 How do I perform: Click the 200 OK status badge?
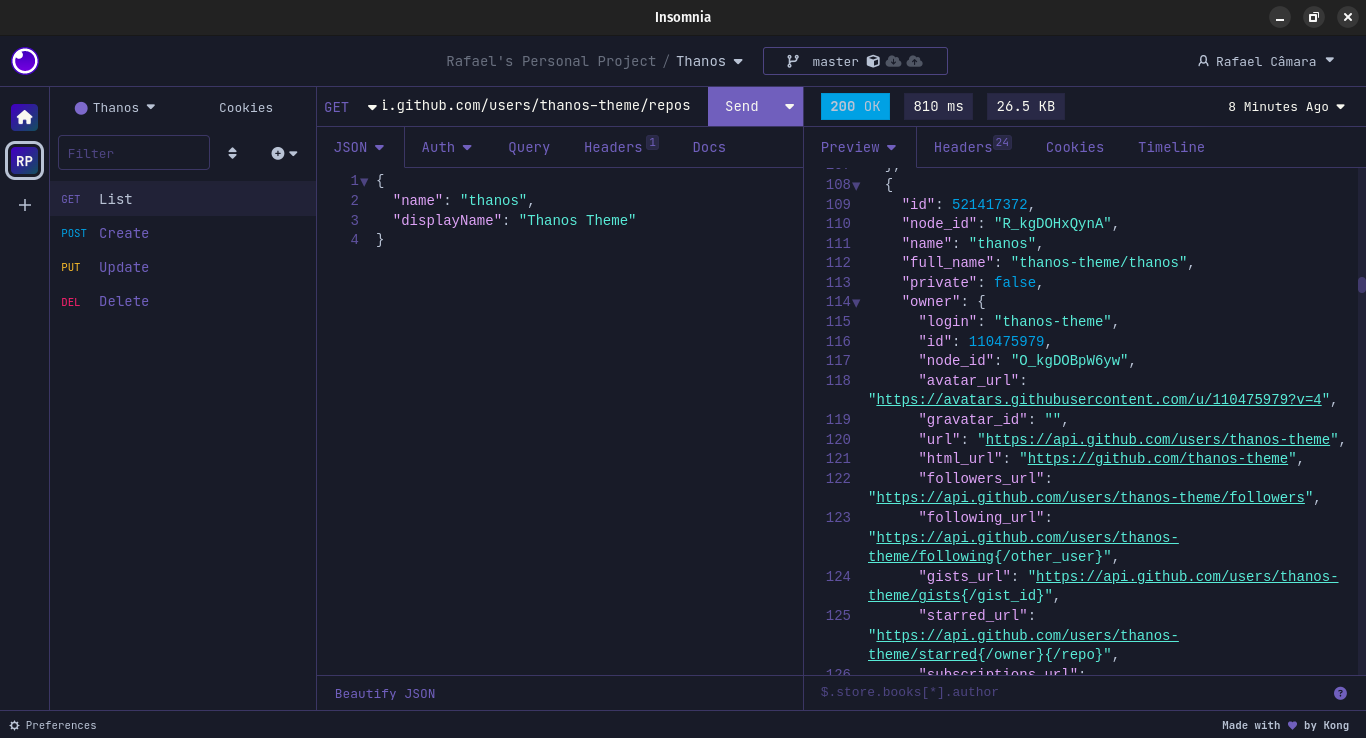(x=855, y=106)
